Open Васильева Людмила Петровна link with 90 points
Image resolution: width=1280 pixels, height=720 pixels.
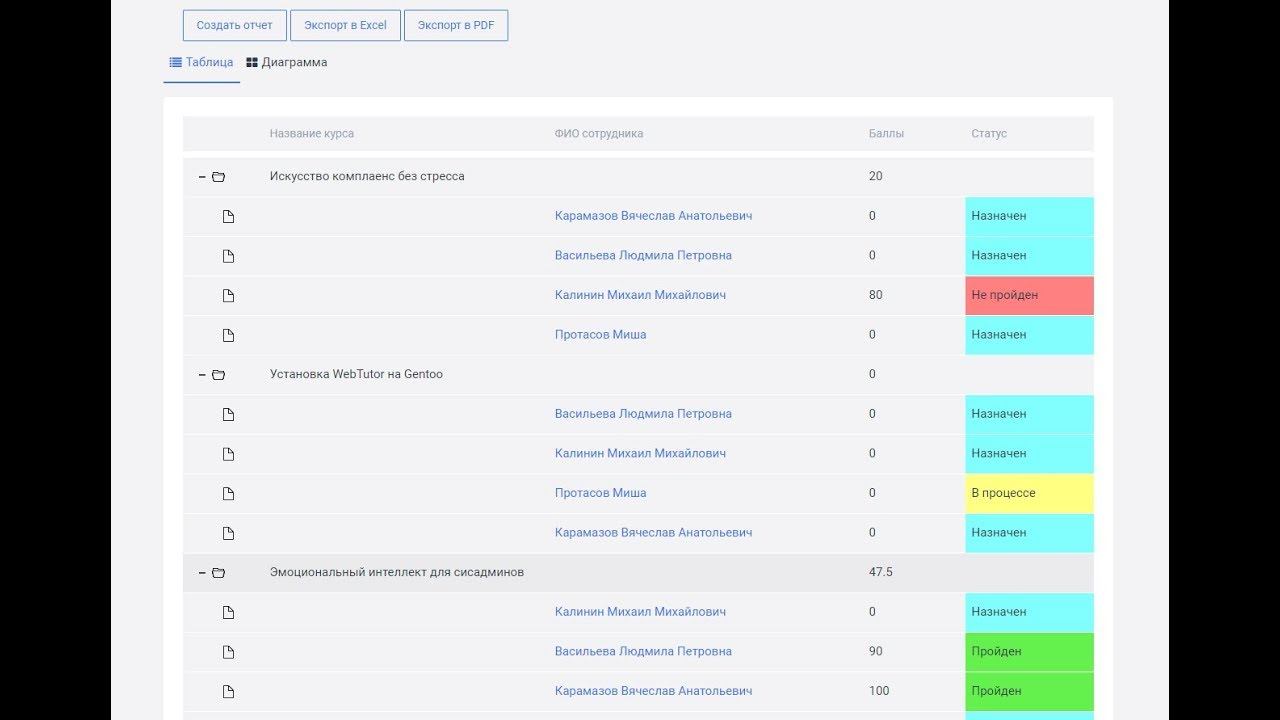(643, 651)
